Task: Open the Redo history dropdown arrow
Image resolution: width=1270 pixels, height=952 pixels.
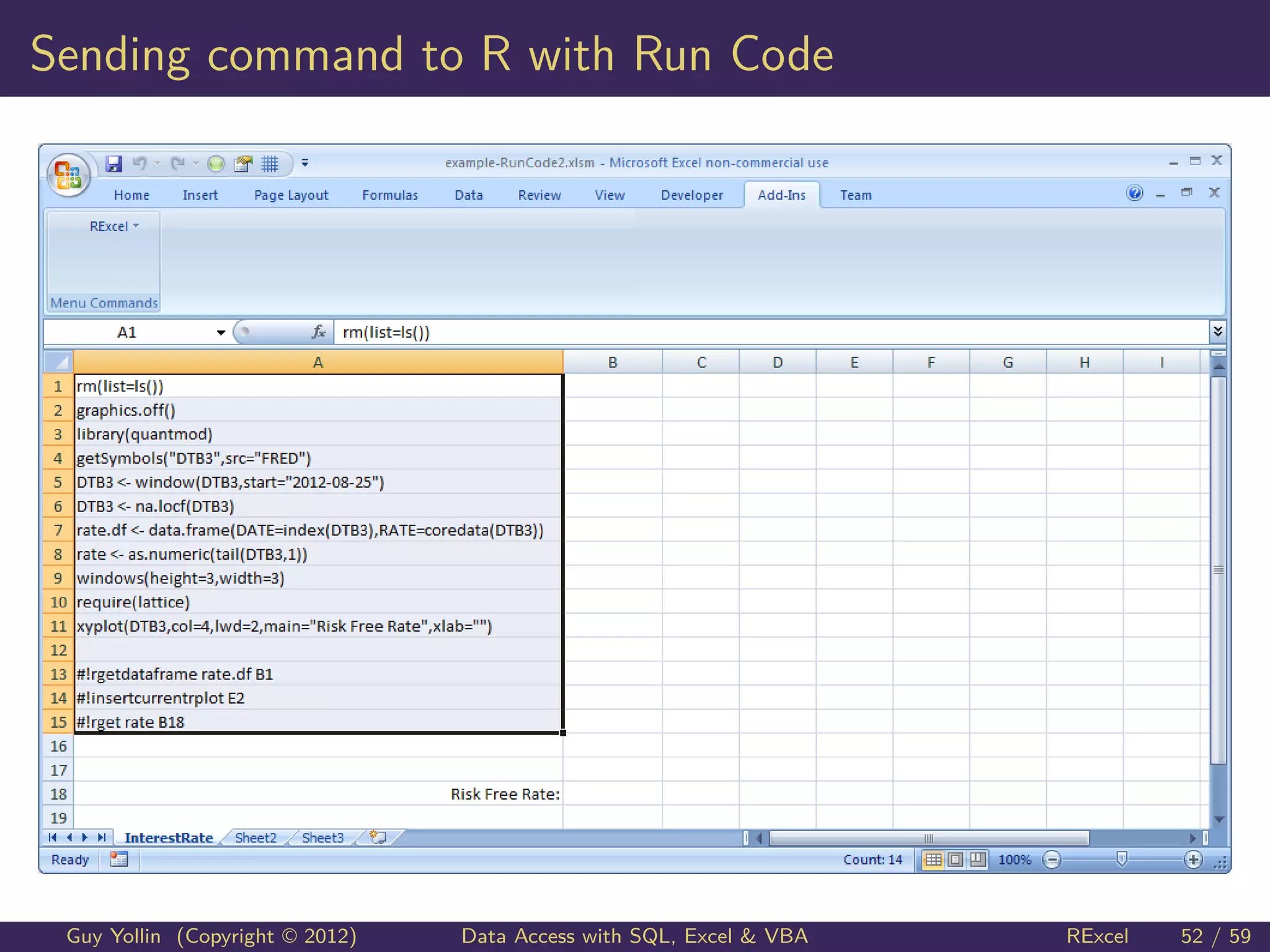Action: tap(195, 164)
